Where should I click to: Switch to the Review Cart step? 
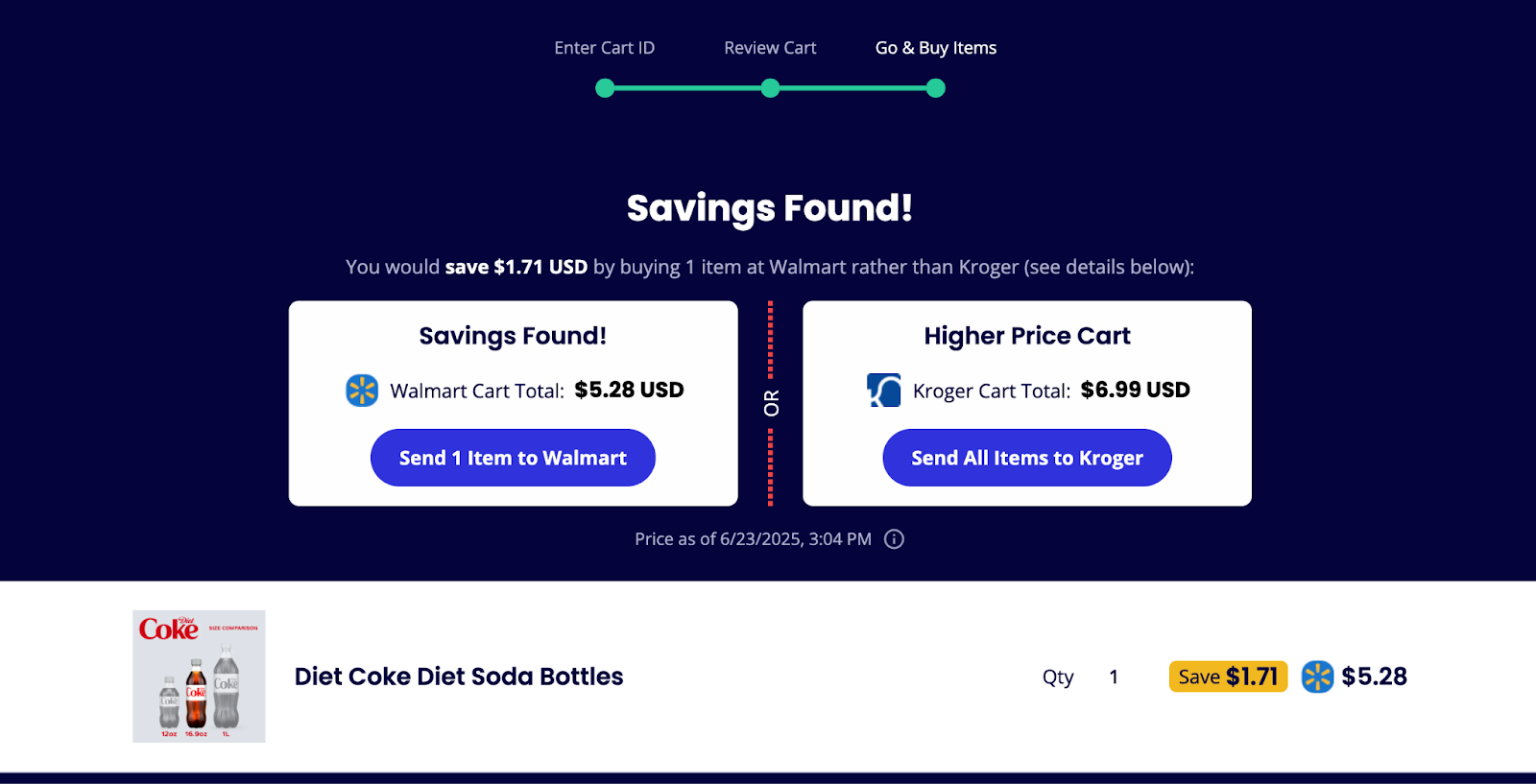[770, 47]
